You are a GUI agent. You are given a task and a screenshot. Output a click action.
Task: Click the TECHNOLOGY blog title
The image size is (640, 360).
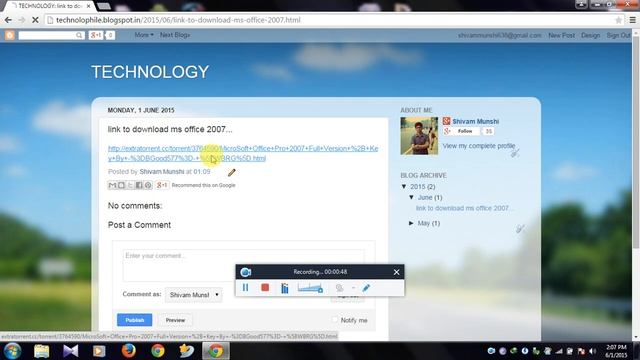click(150, 72)
